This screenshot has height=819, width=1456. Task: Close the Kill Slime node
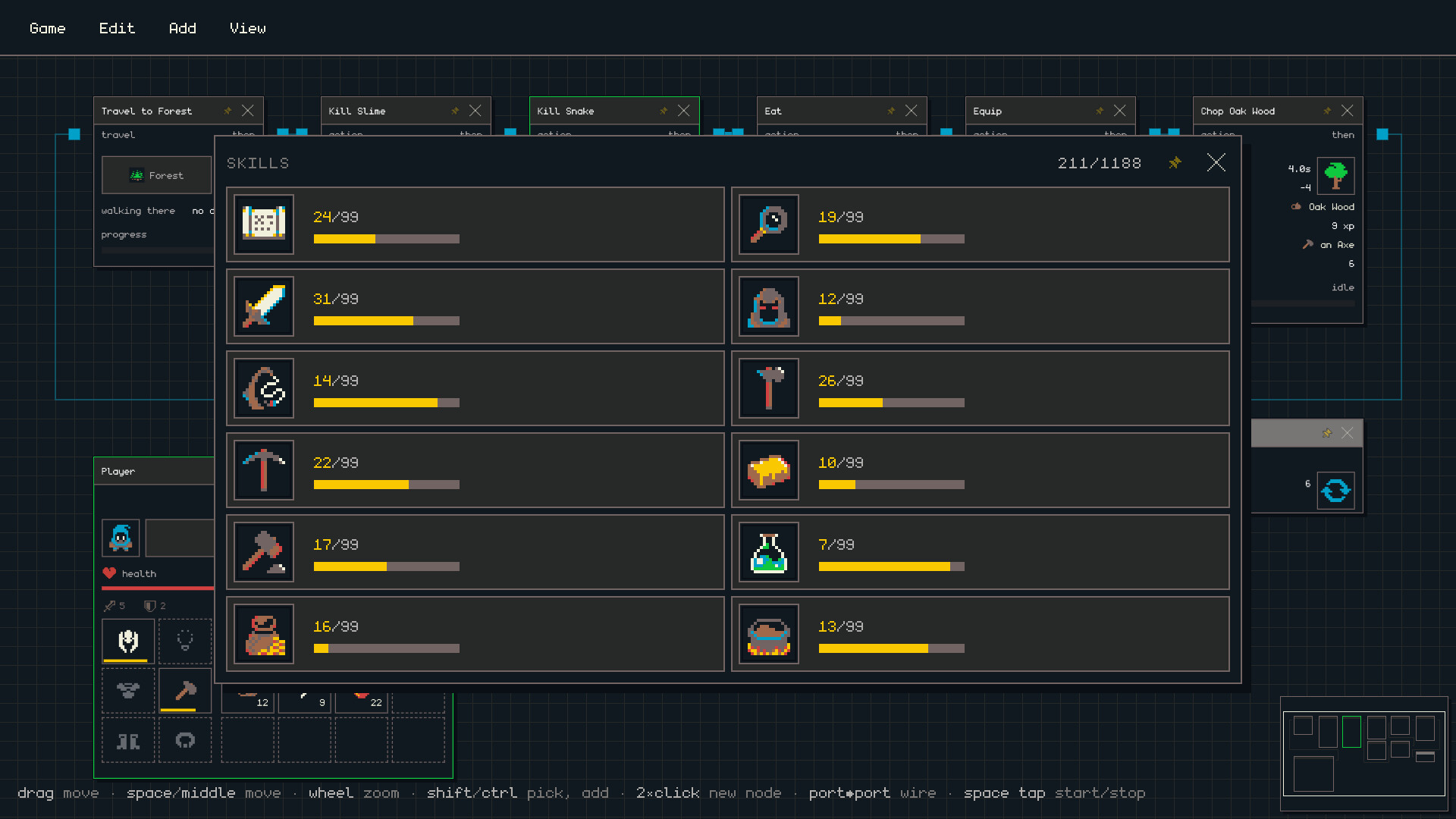[475, 111]
